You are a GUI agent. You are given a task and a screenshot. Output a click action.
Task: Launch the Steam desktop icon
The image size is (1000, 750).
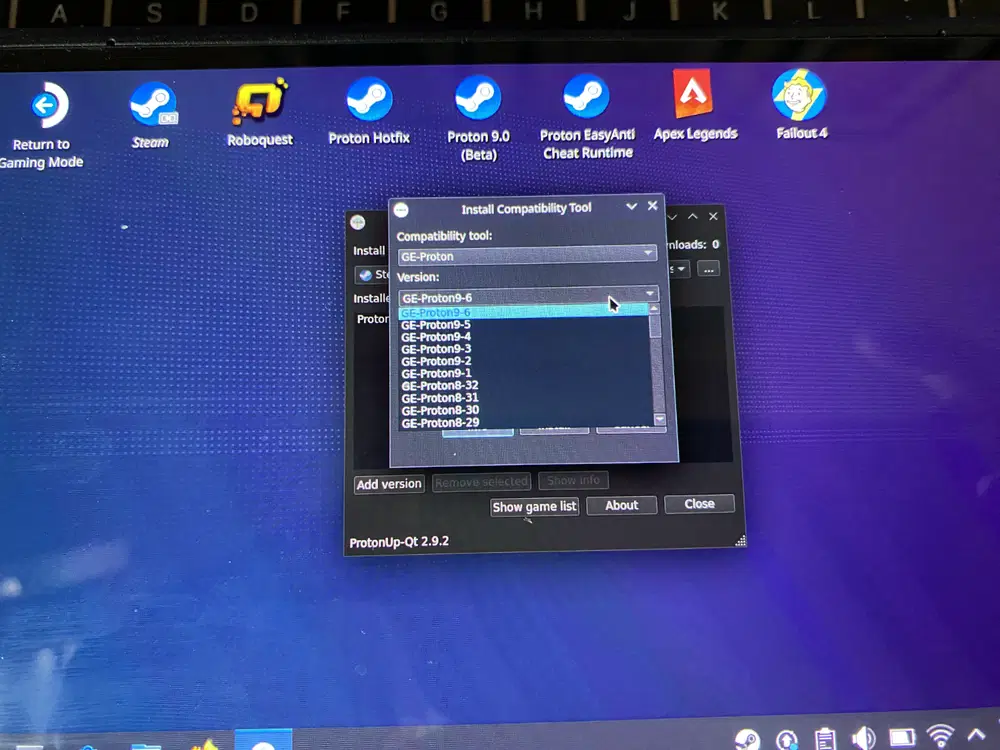(x=152, y=115)
